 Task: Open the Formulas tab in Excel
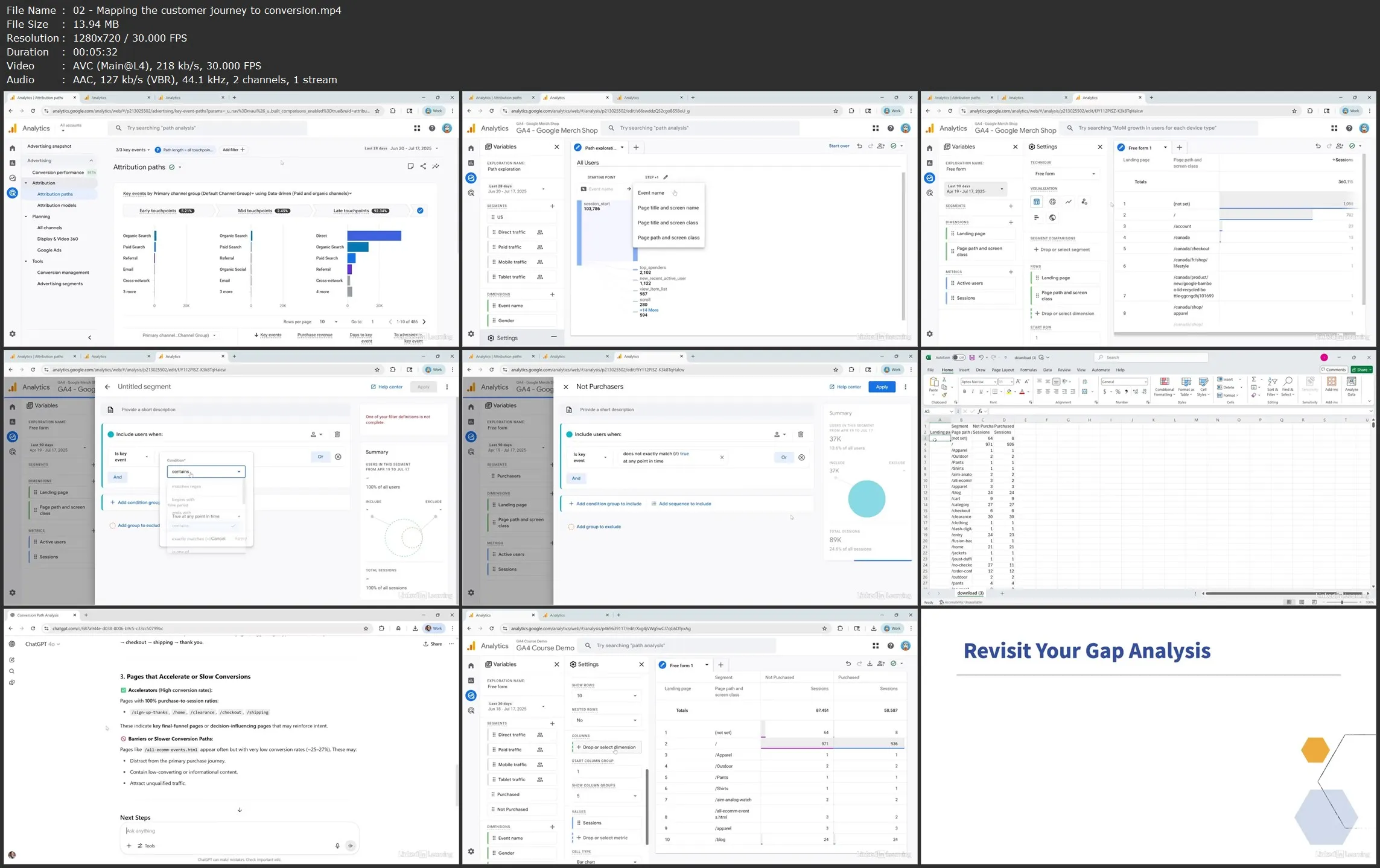click(x=1028, y=370)
